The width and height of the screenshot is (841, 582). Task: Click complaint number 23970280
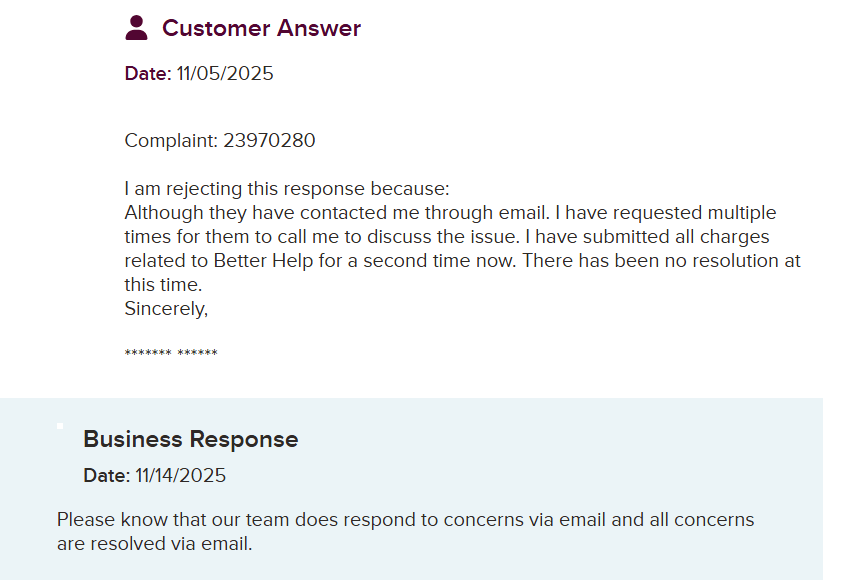click(x=269, y=141)
